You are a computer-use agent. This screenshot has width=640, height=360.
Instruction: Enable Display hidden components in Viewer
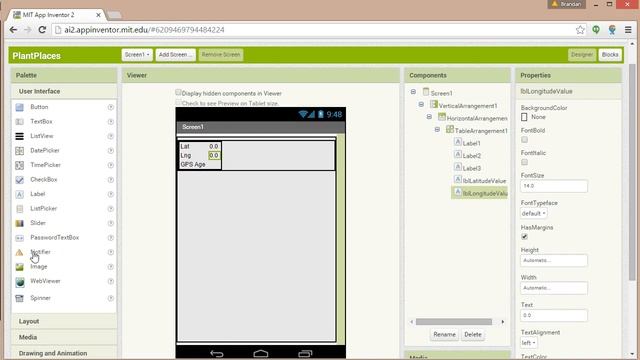pos(178,93)
